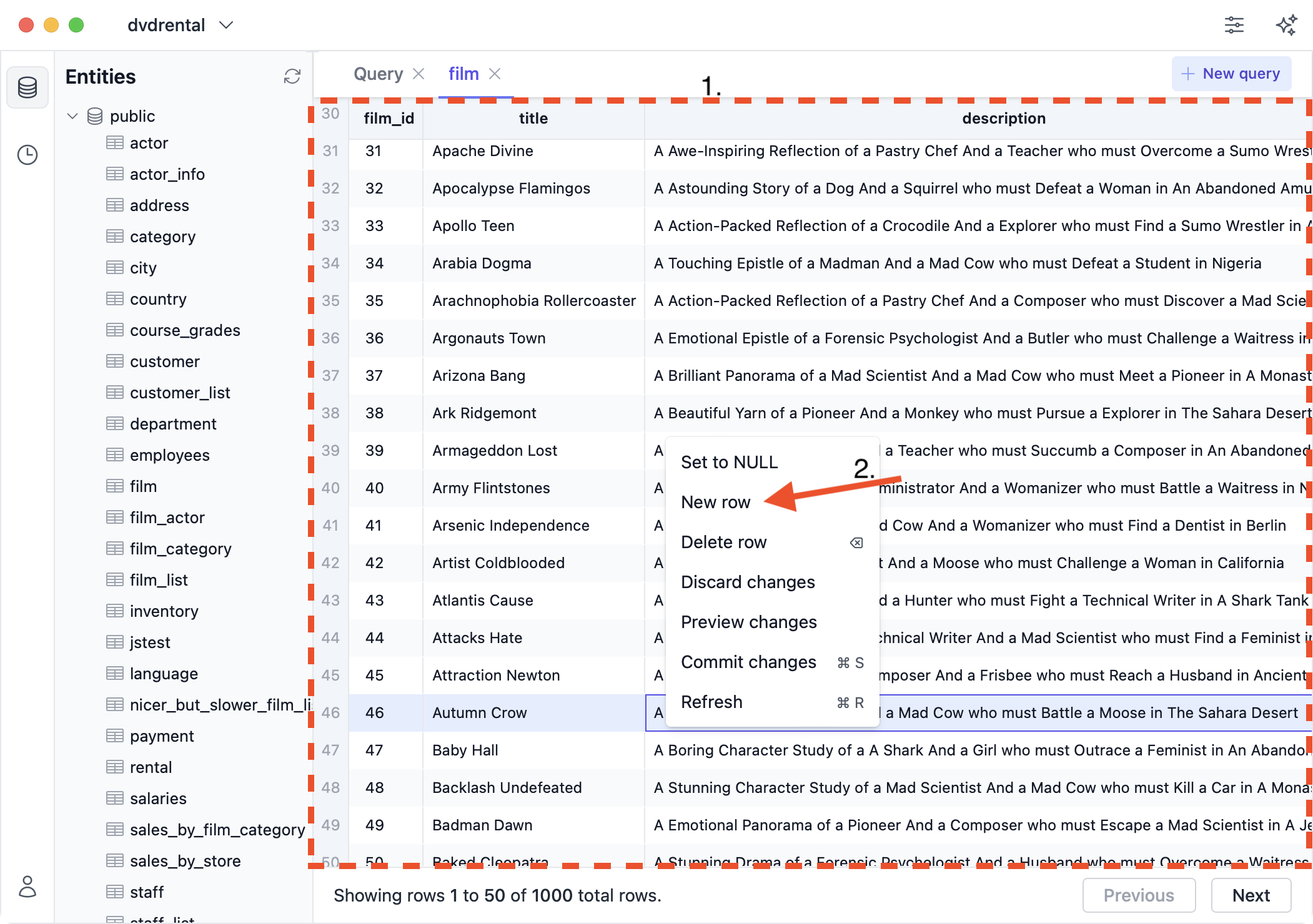Click the table icon beside rental
Screen dimensions: 1313x924
click(x=115, y=767)
